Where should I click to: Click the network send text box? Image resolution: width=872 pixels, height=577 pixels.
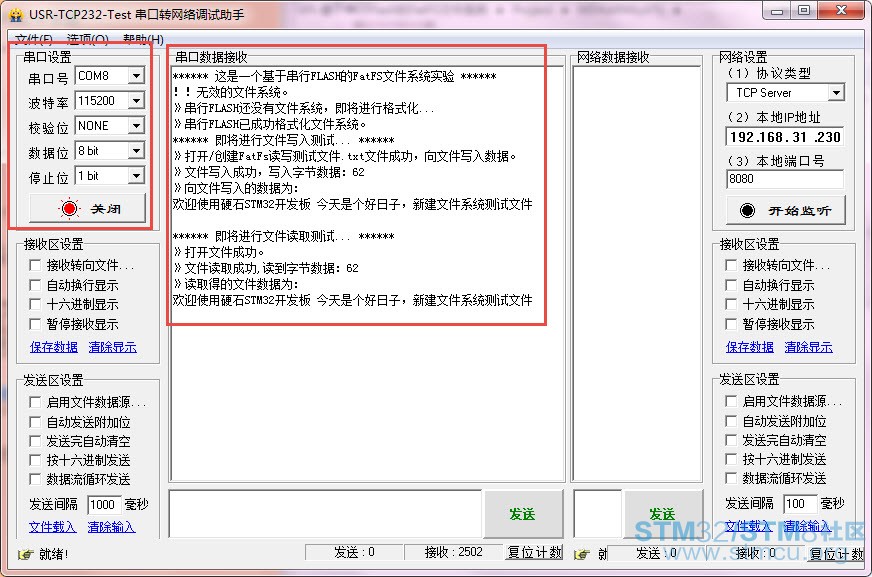(x=598, y=514)
